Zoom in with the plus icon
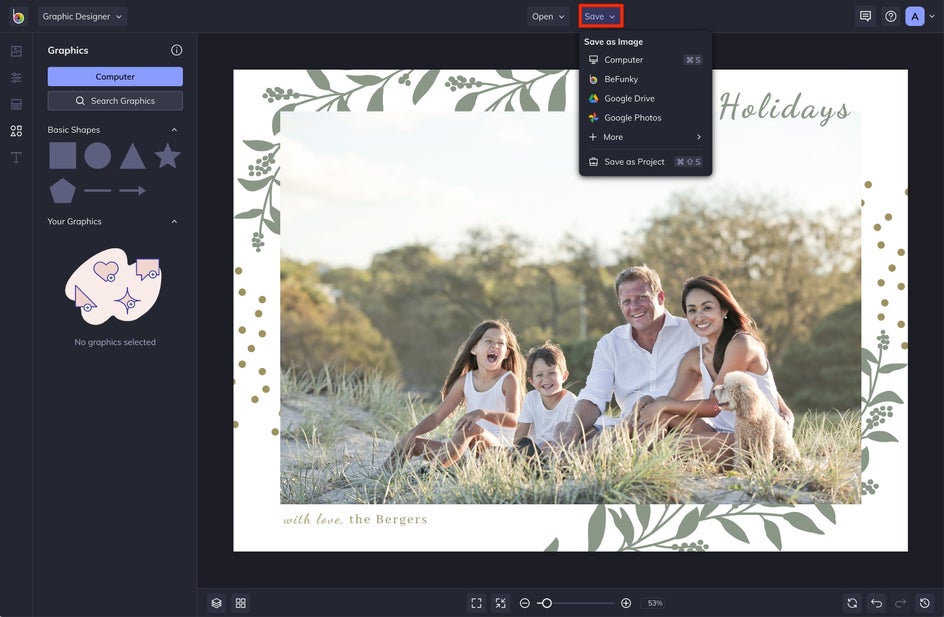The height and width of the screenshot is (617, 944). (x=626, y=603)
